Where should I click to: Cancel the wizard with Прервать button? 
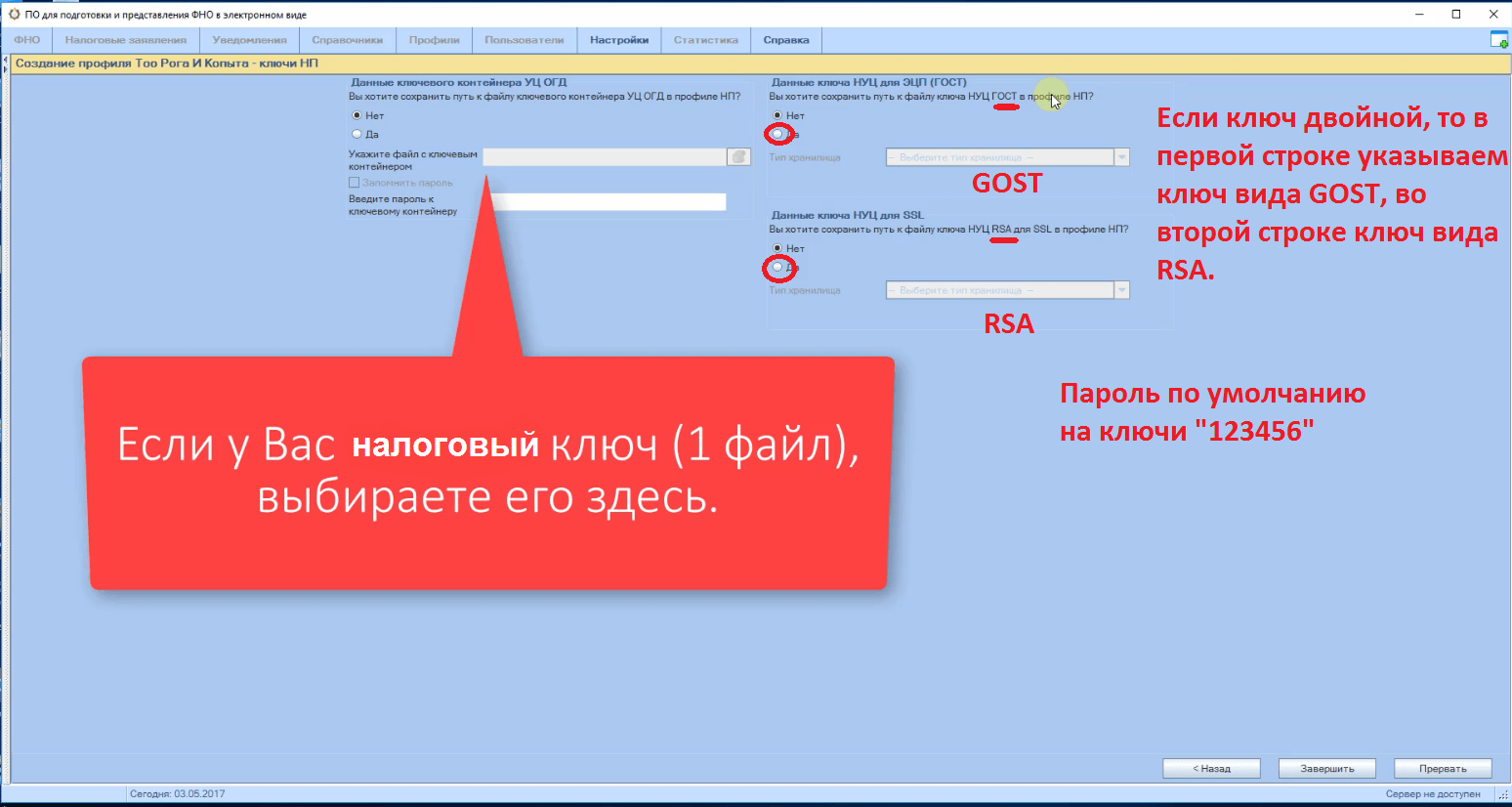click(x=1443, y=769)
